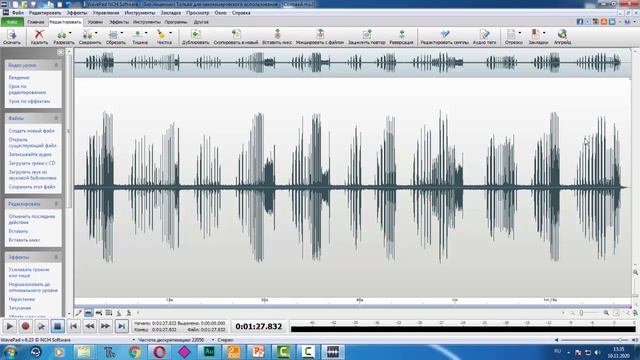Open dropdown arrow next to Тишина
Image resolution: width=640 pixels, height=360 pixels.
point(146,33)
